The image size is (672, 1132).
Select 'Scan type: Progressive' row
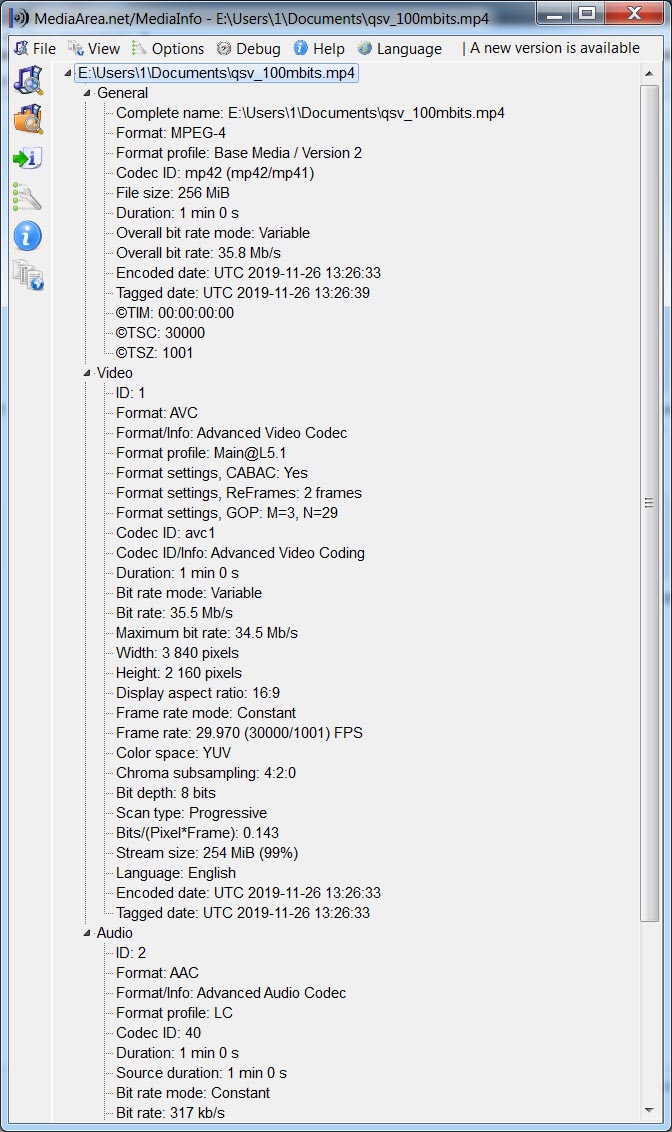pyautogui.click(x=191, y=813)
